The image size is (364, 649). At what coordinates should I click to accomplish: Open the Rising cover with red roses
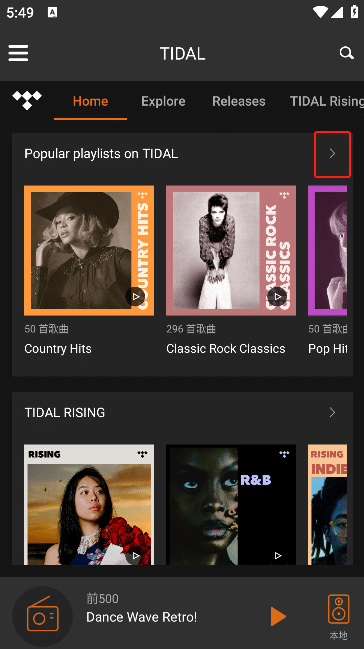[89, 505]
